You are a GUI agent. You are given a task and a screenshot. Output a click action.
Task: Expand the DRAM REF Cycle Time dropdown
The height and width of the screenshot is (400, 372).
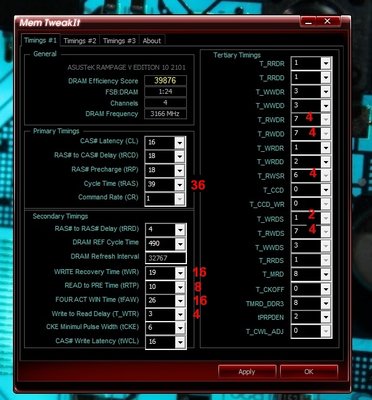click(x=180, y=244)
